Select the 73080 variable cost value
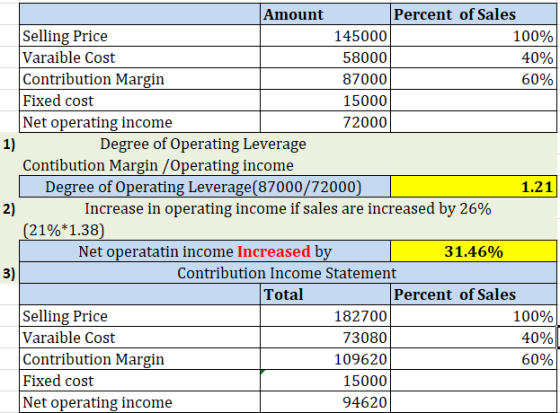The height and width of the screenshot is (413, 560). 325,337
